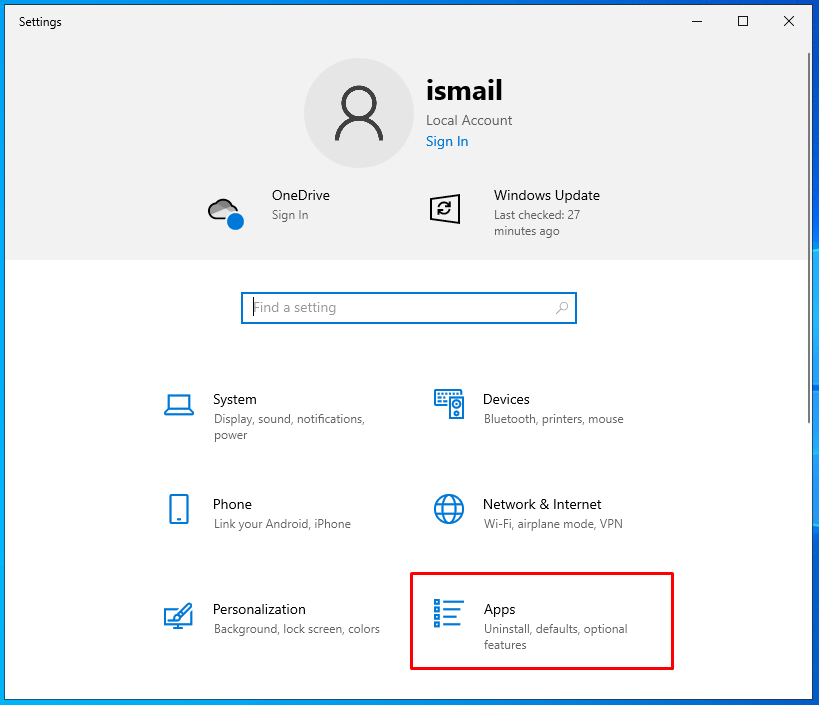Open the Windows Update heading
This screenshot has width=819, height=705.
click(546, 195)
